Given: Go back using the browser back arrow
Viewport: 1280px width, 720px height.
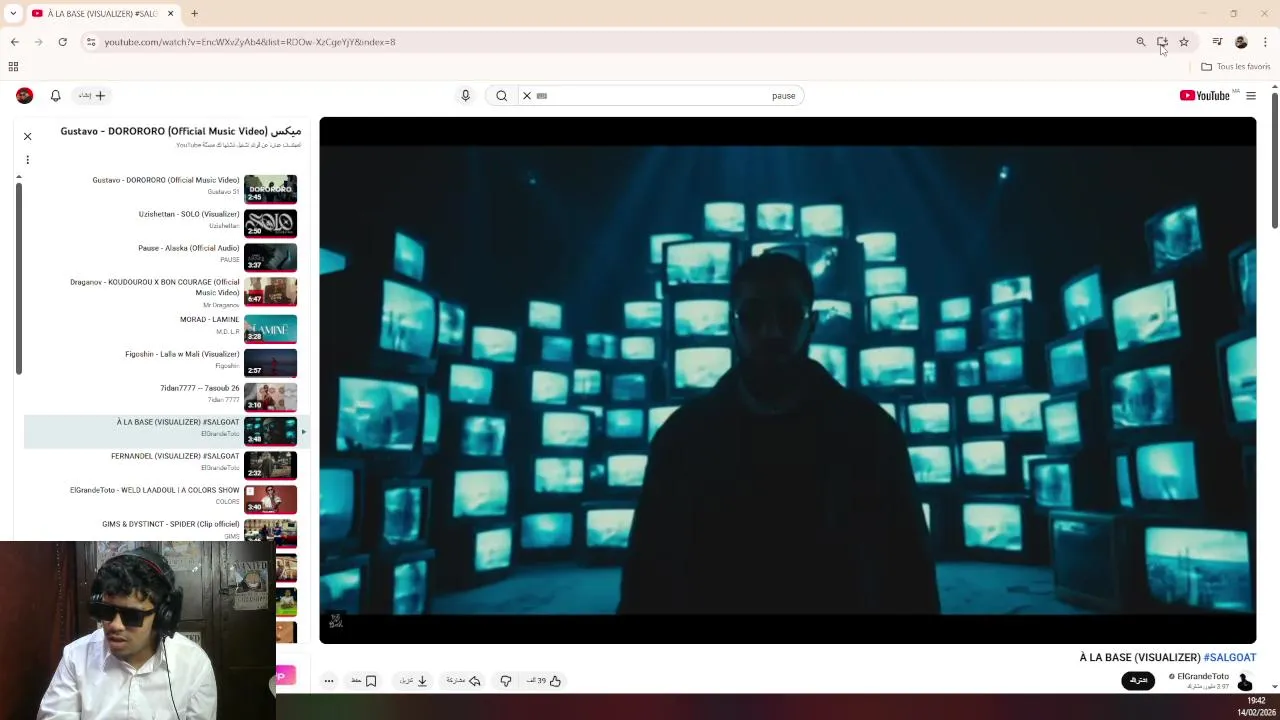Looking at the screenshot, I should pyautogui.click(x=14, y=42).
